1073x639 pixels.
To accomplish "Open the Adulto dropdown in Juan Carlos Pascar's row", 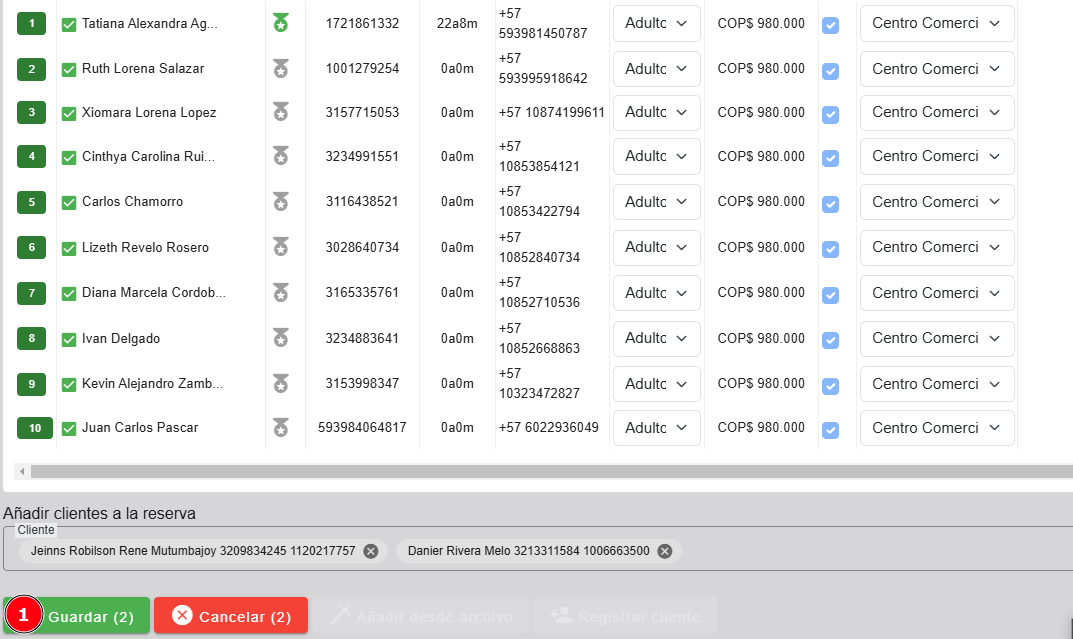I will pos(656,428).
